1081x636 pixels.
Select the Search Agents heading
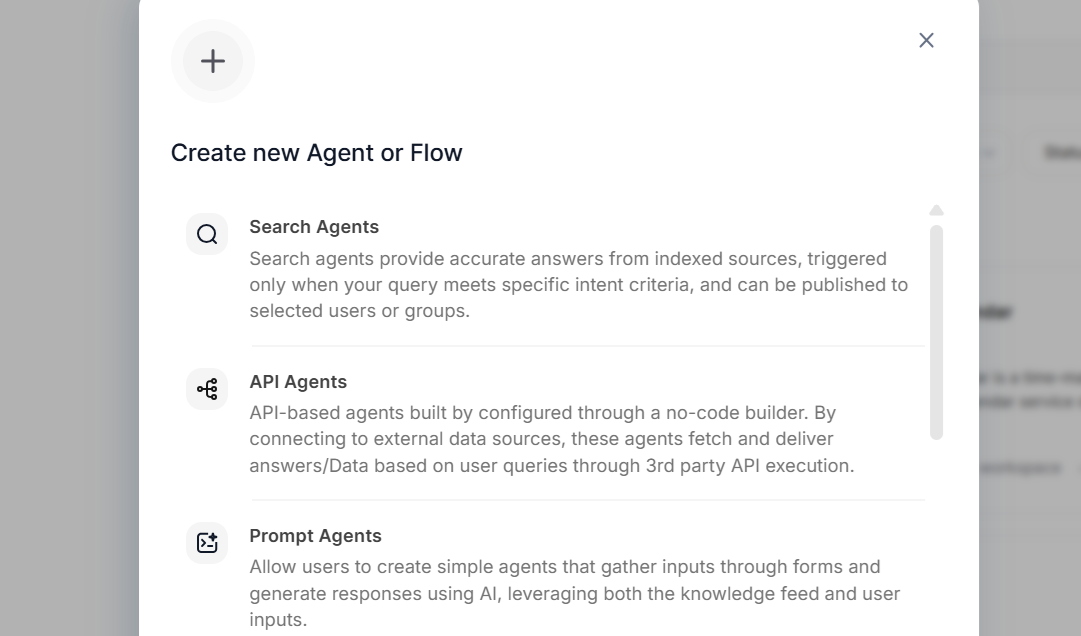click(x=314, y=227)
